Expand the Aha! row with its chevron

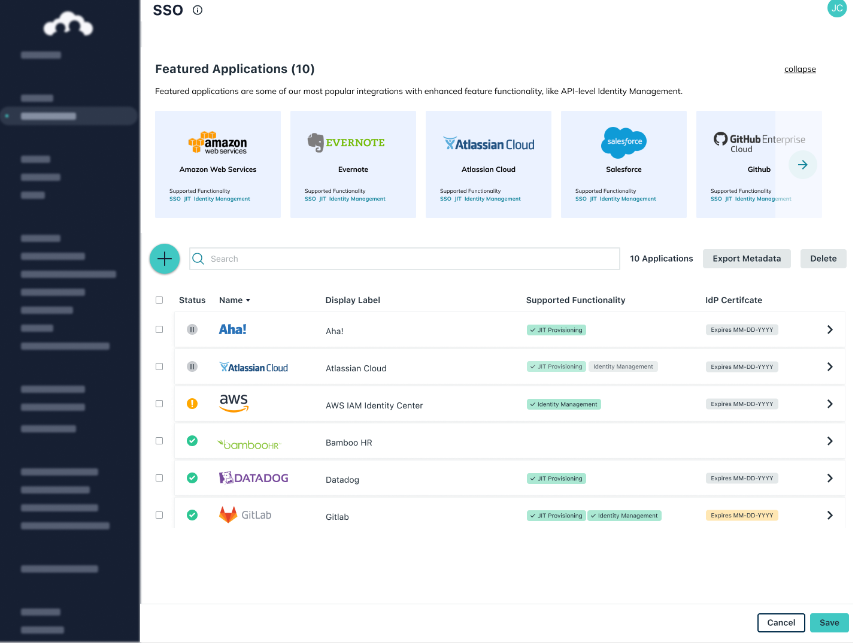point(830,330)
